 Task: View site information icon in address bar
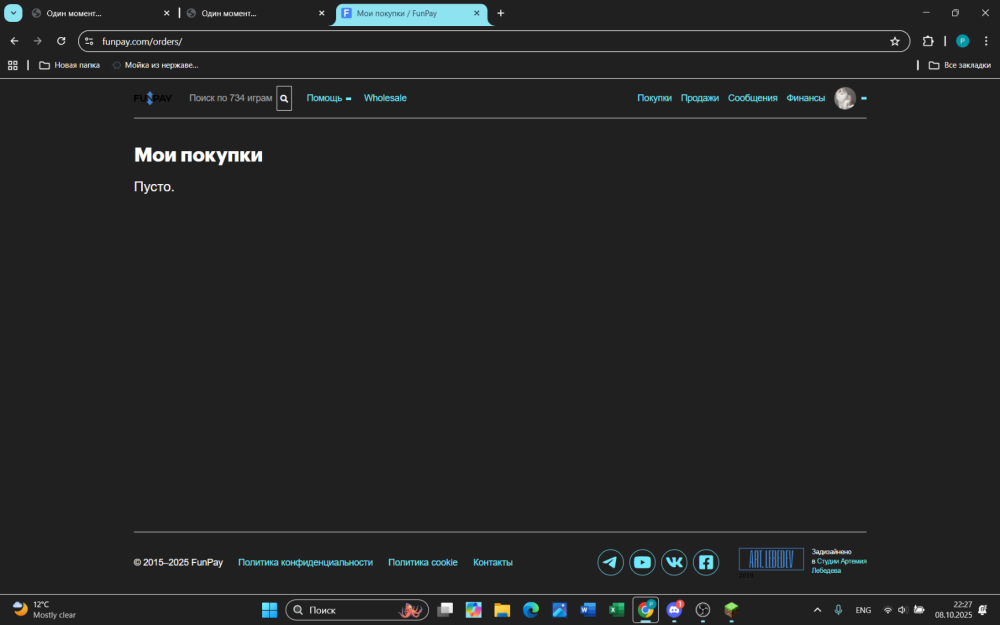[x=89, y=41]
